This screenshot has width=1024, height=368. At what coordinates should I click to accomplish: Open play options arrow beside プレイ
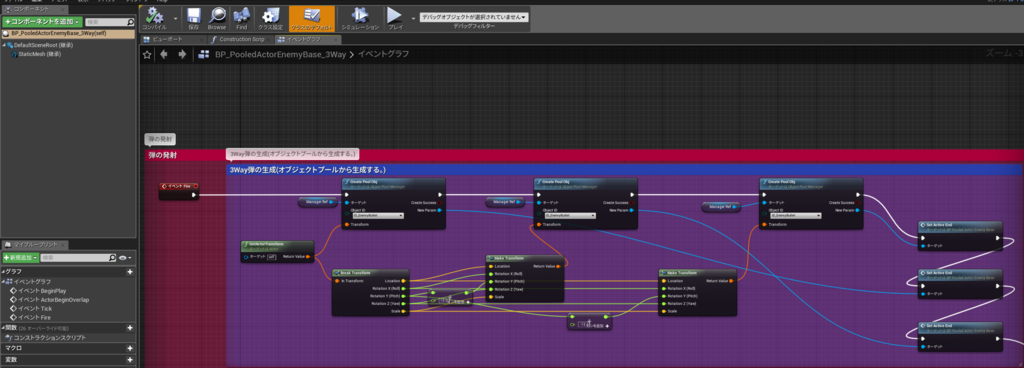(412, 19)
